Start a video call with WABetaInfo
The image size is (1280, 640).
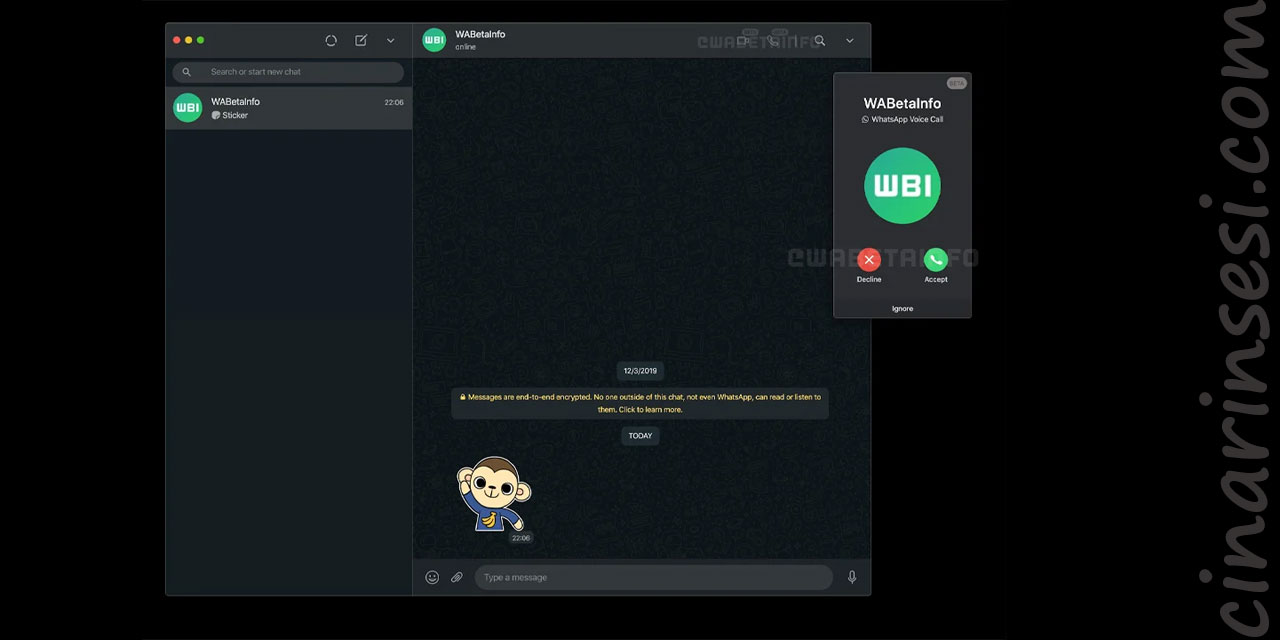(x=744, y=41)
